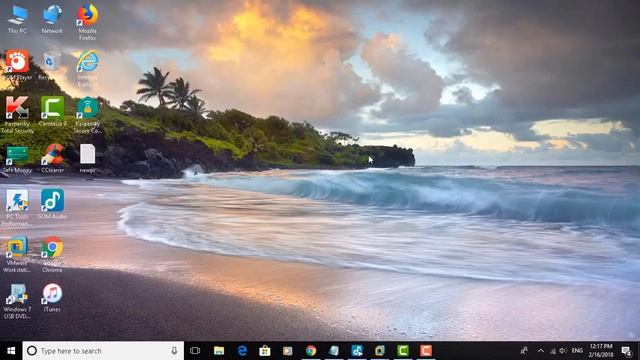
Task: Select the PC Tools Performance shortcut
Action: 17,208
